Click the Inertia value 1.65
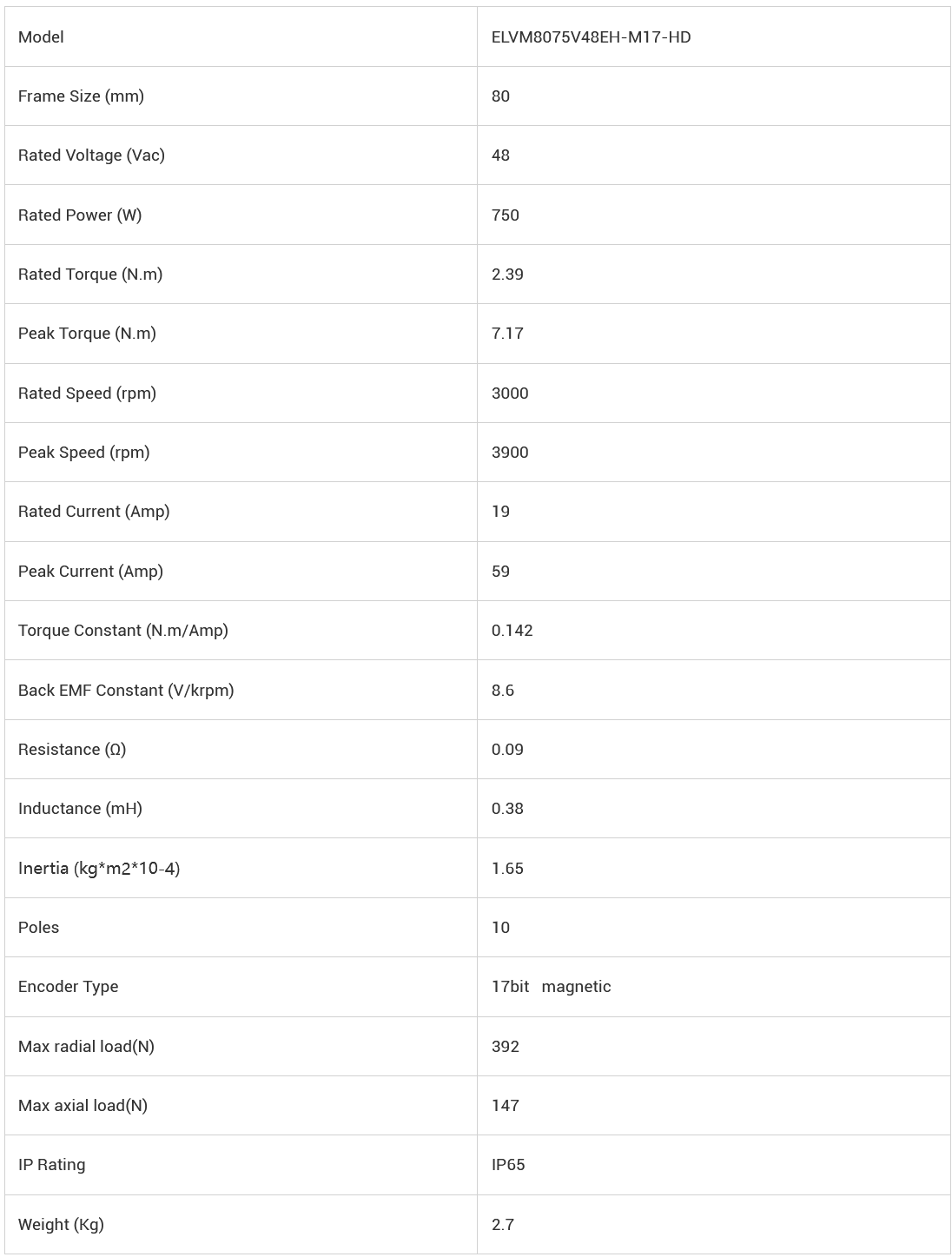This screenshot has height=1257, width=952. coord(507,868)
